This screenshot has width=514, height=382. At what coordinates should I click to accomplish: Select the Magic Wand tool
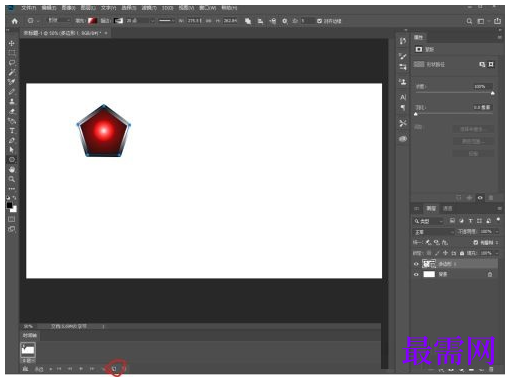pyautogui.click(x=12, y=72)
